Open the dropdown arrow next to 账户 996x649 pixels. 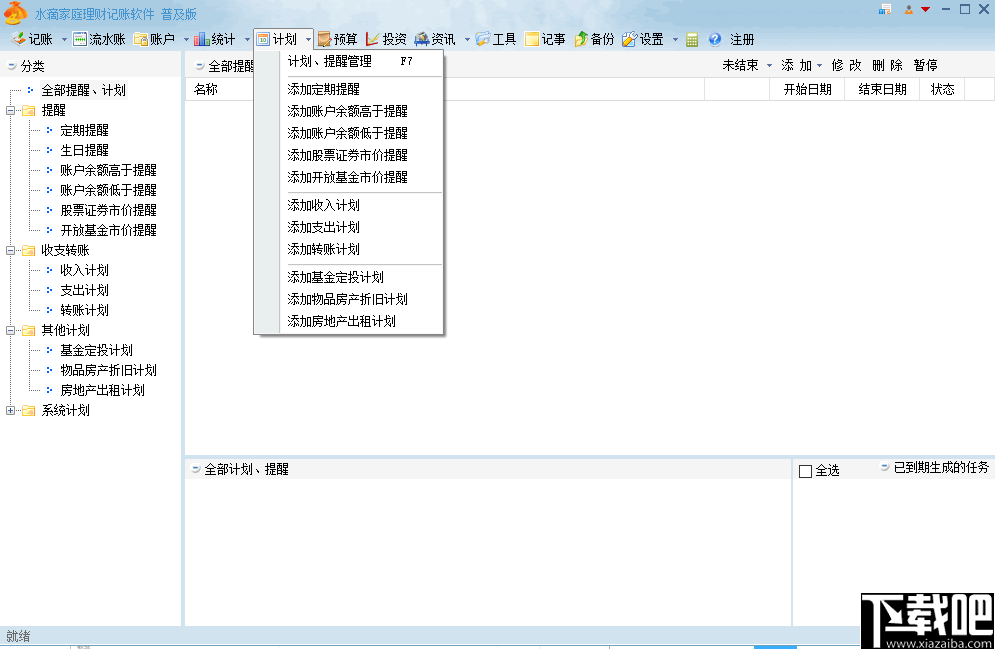(x=186, y=40)
